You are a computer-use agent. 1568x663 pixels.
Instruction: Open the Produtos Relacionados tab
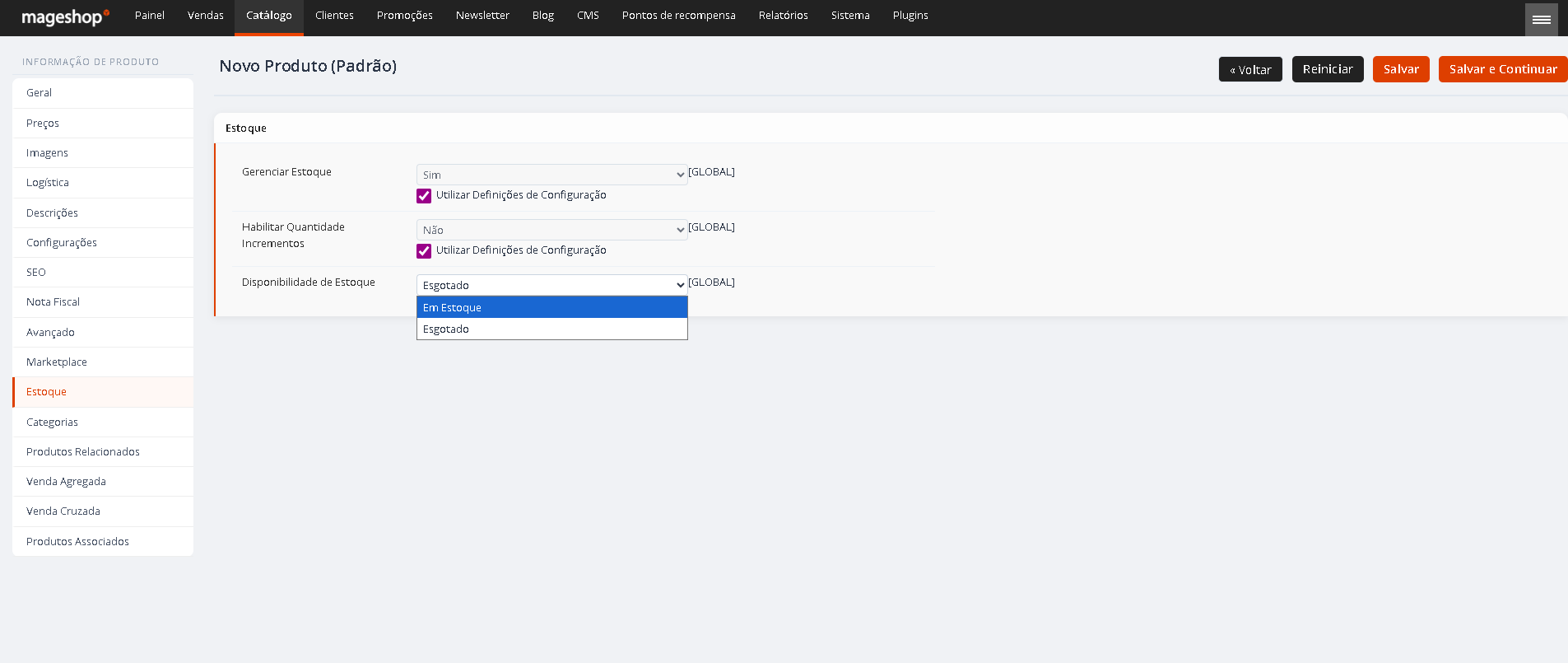click(103, 451)
